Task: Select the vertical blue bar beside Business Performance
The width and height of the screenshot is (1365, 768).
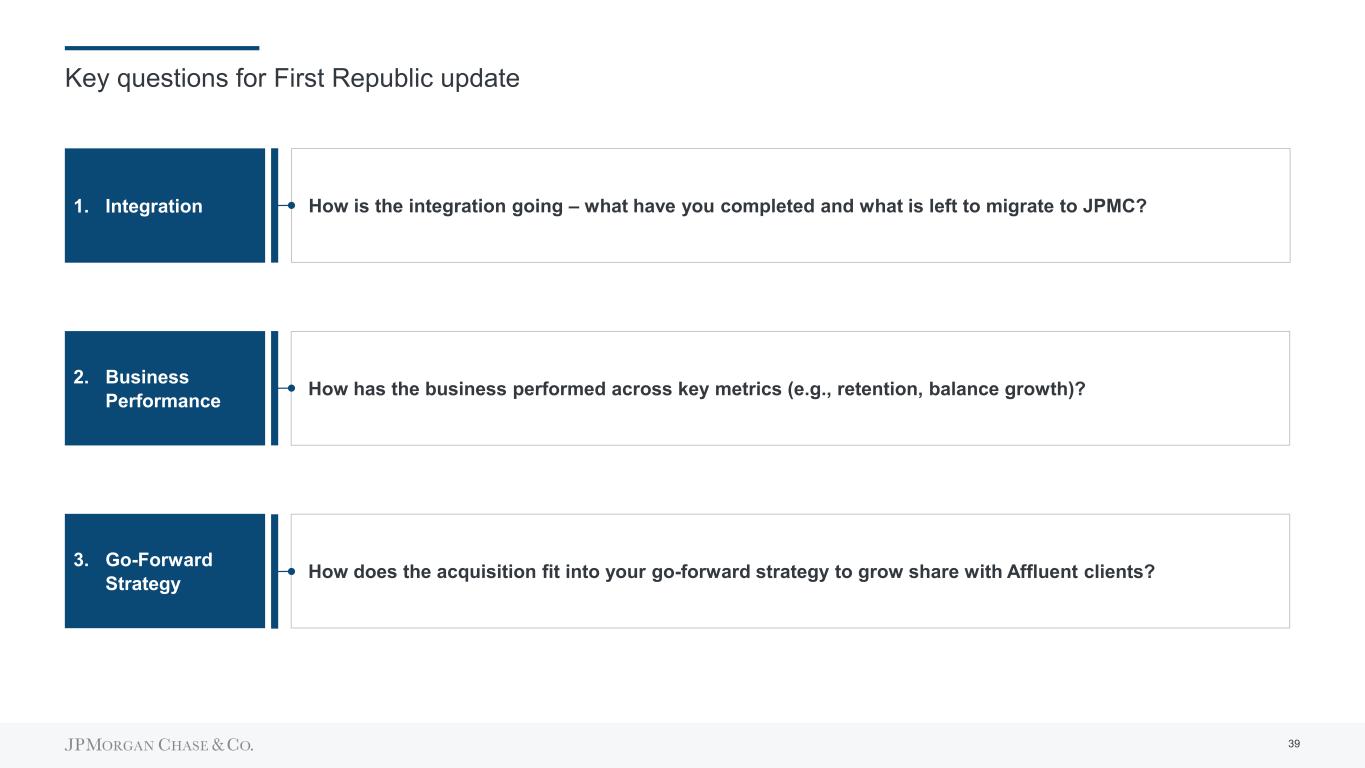Action: (x=274, y=388)
